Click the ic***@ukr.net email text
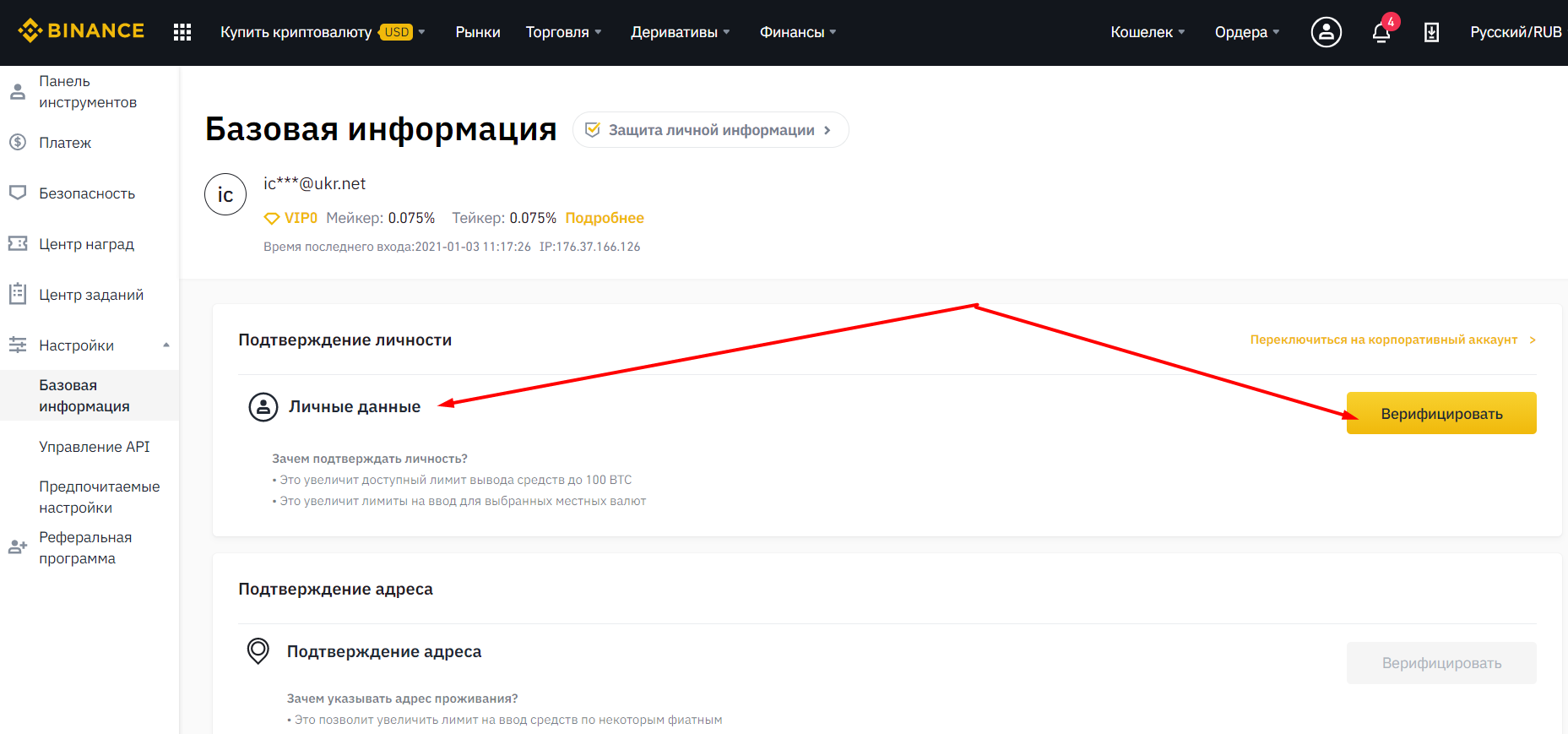1568x734 pixels. click(x=314, y=183)
